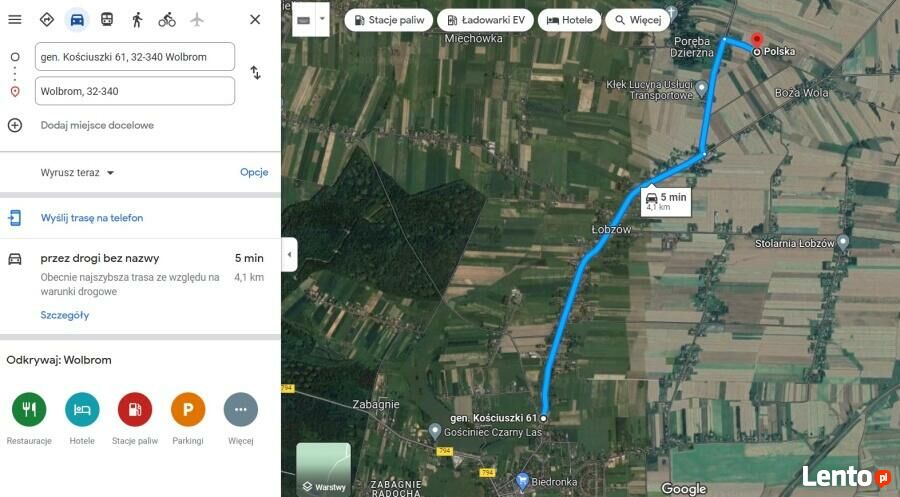
Task: Click Wyślij trasę na telefon link
Action: (x=92, y=218)
